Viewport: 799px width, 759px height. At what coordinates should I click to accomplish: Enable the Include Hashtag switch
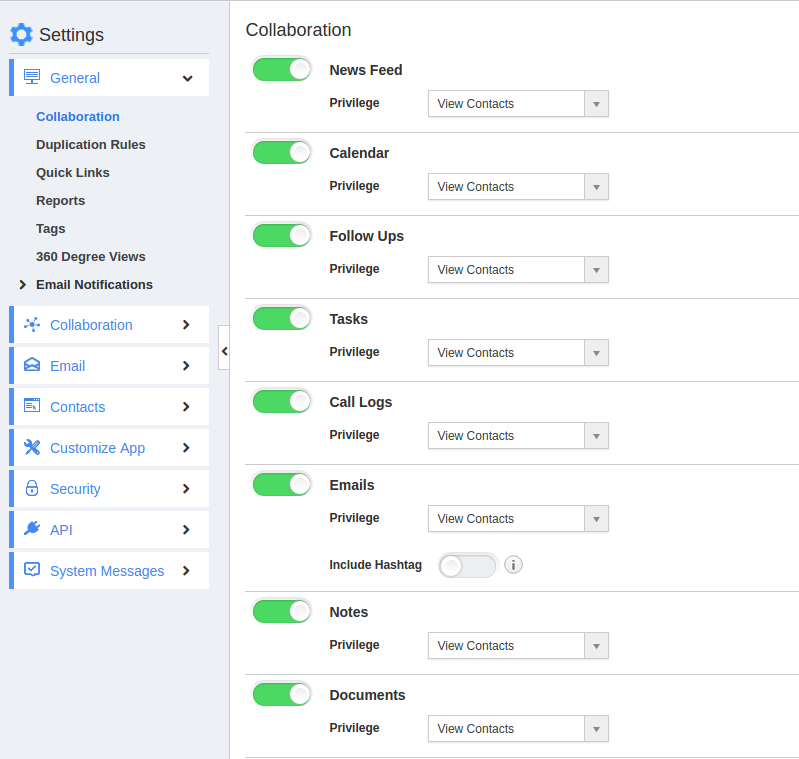point(467,566)
